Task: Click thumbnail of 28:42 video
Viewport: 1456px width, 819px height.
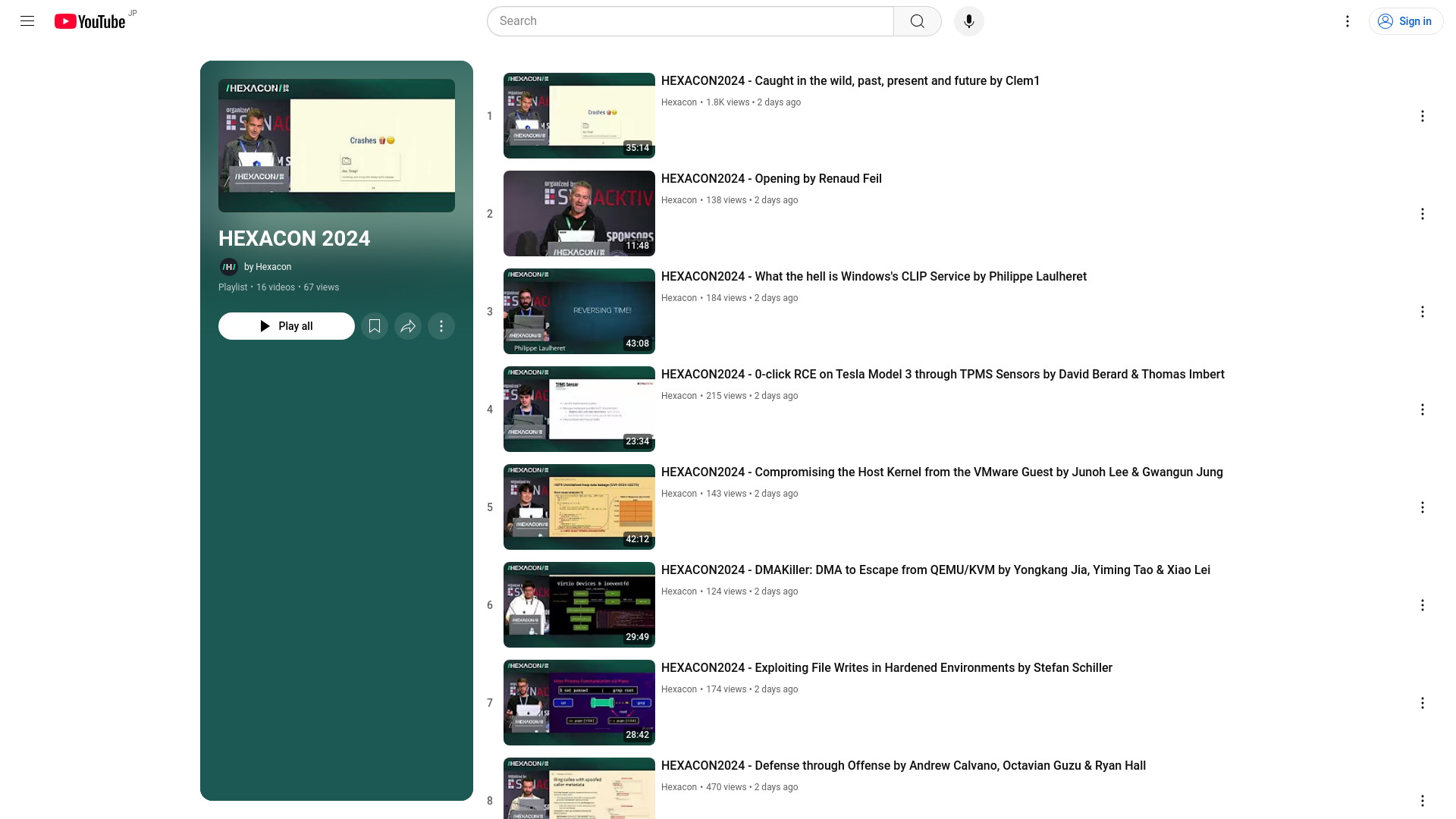Action: 579,702
